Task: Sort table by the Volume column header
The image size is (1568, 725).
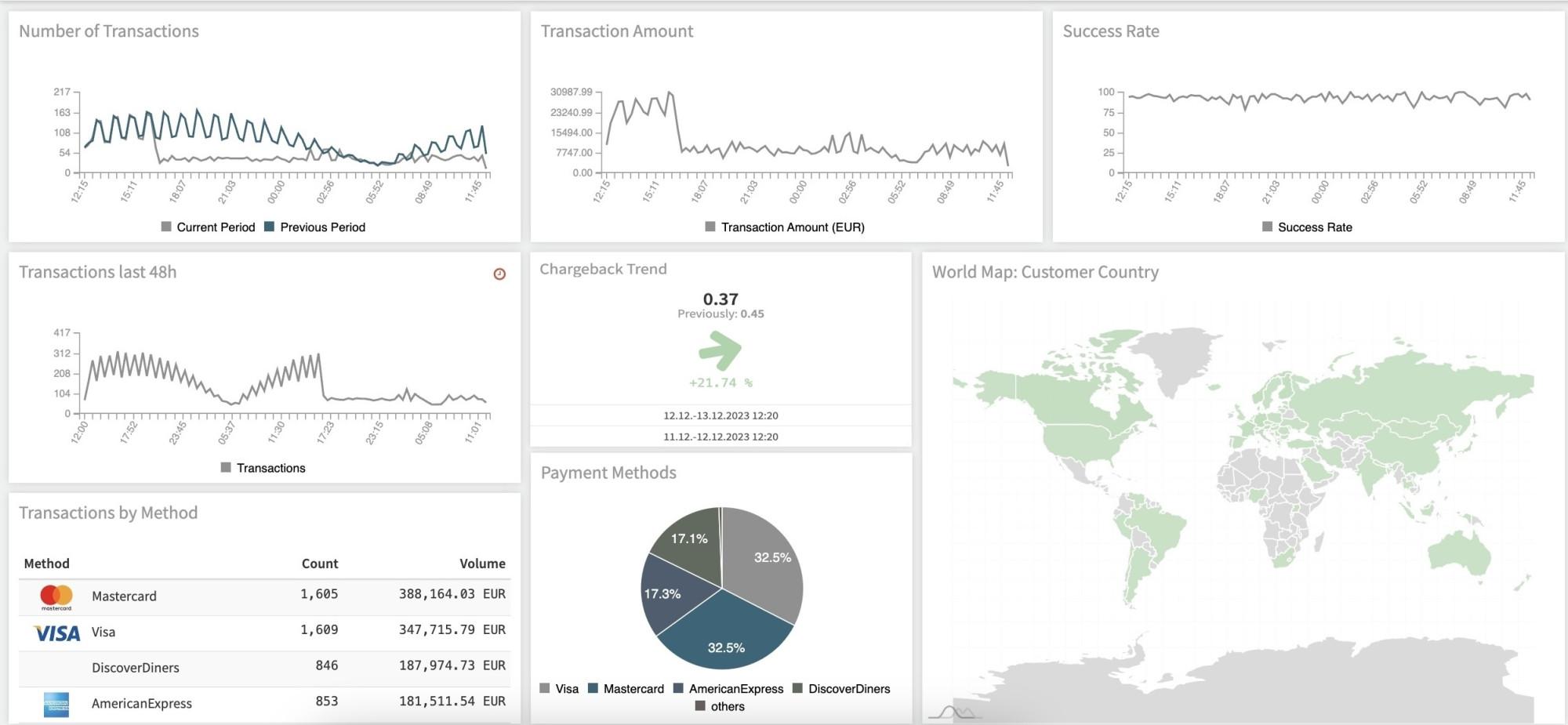Action: click(482, 564)
